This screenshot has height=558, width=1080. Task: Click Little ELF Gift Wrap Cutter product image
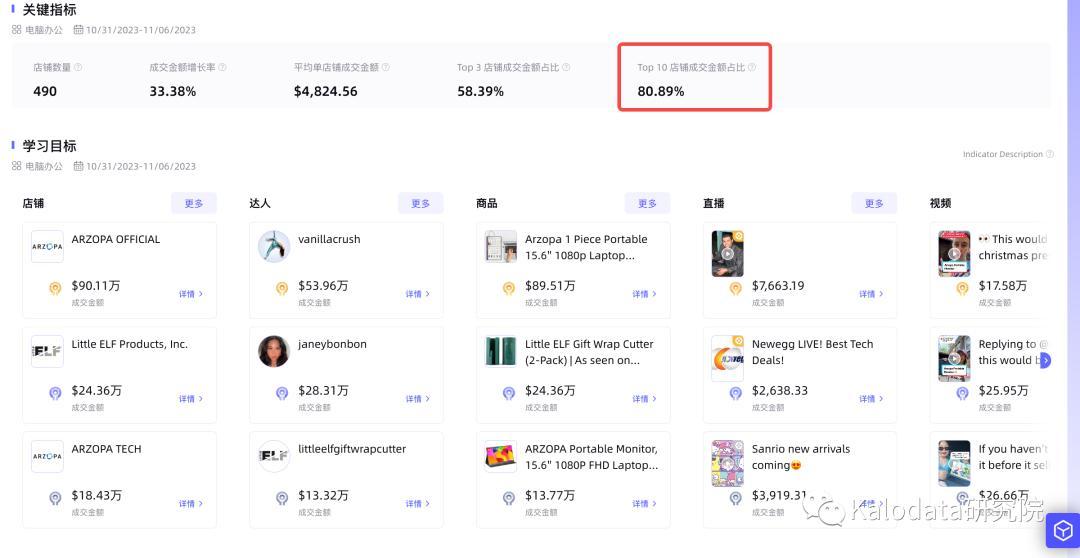501,351
